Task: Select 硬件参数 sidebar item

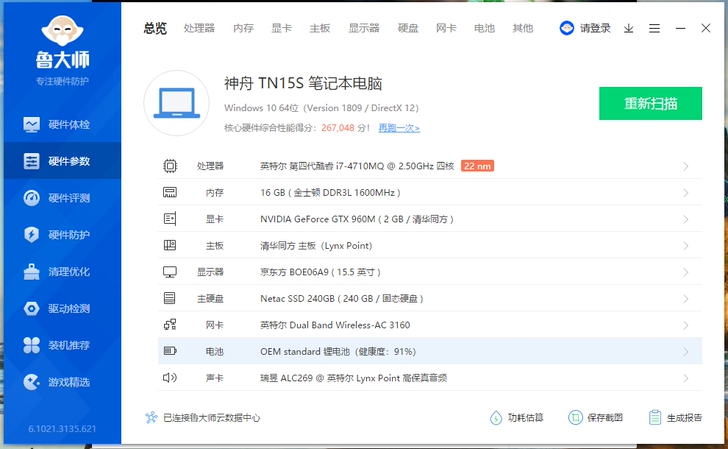Action: pos(62,161)
